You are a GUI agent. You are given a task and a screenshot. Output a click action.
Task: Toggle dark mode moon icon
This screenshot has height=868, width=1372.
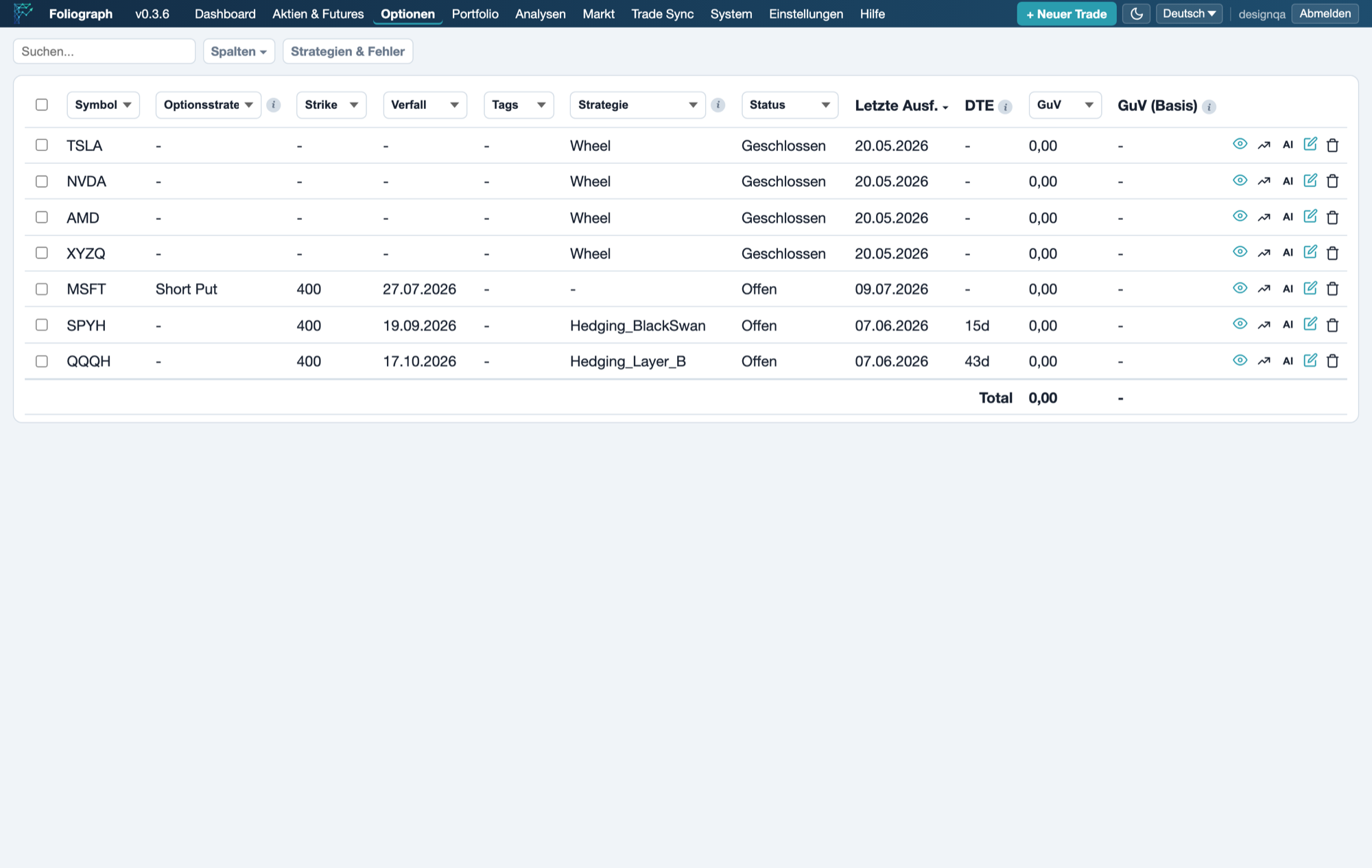(x=1137, y=14)
